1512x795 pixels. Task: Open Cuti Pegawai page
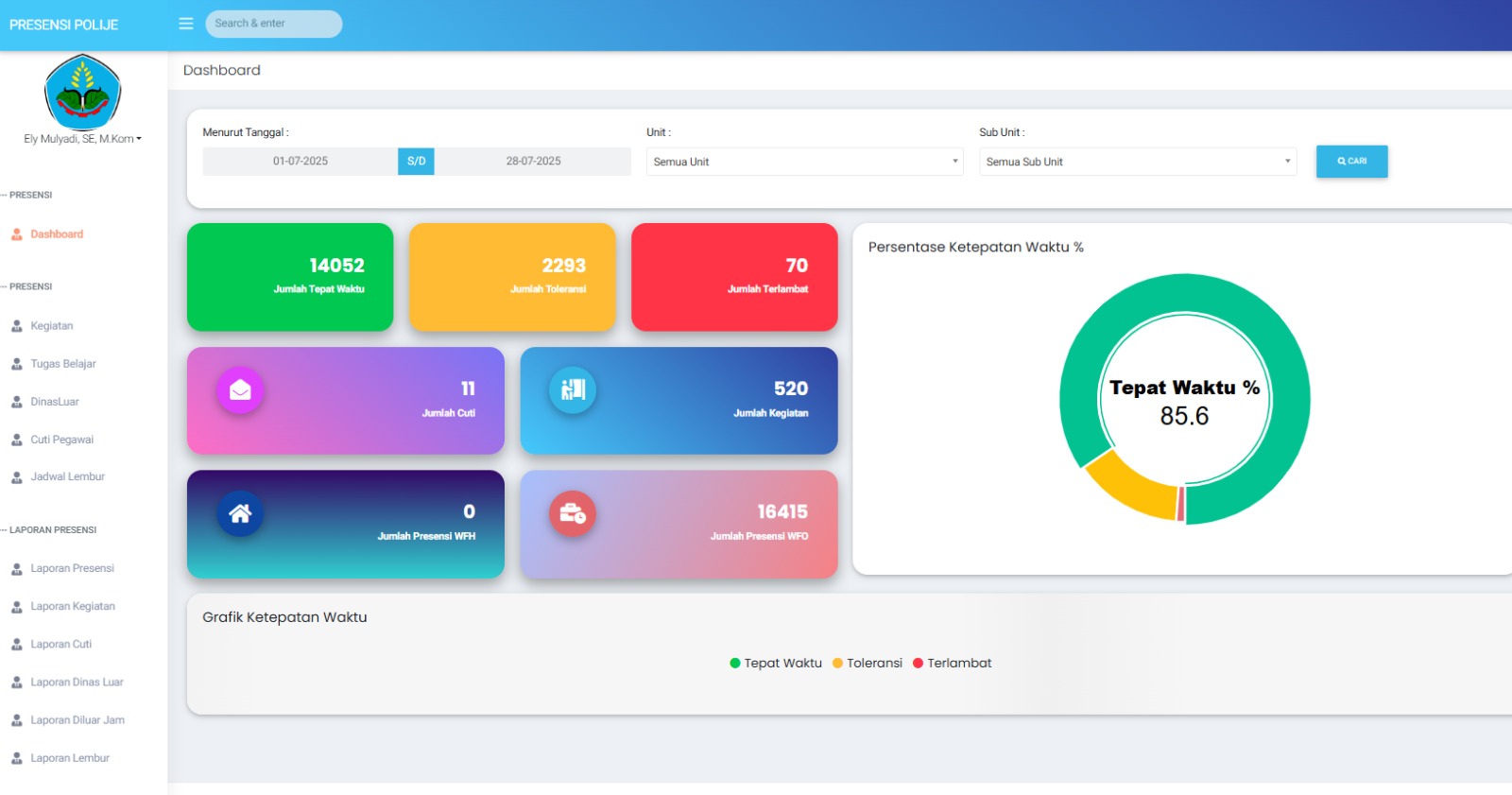62,440
